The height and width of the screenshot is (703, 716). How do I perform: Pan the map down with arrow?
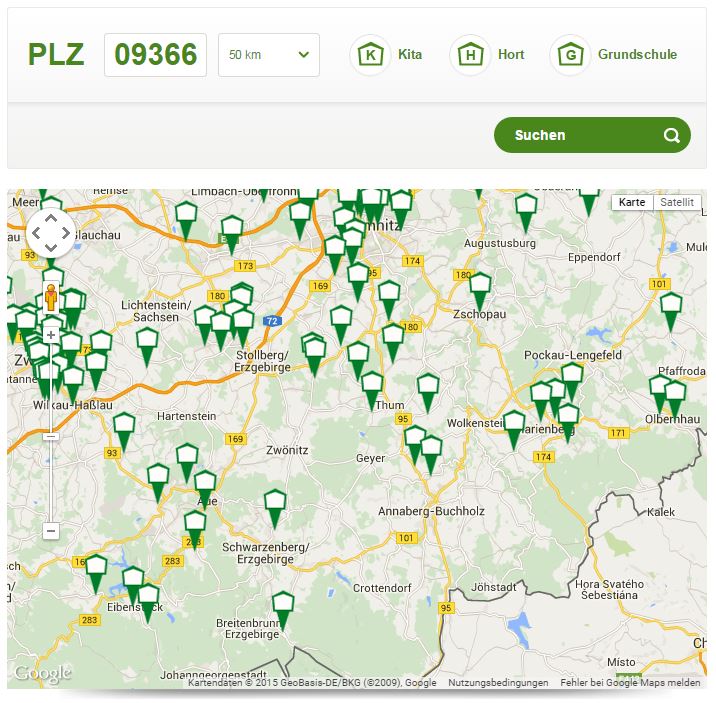[x=51, y=248]
